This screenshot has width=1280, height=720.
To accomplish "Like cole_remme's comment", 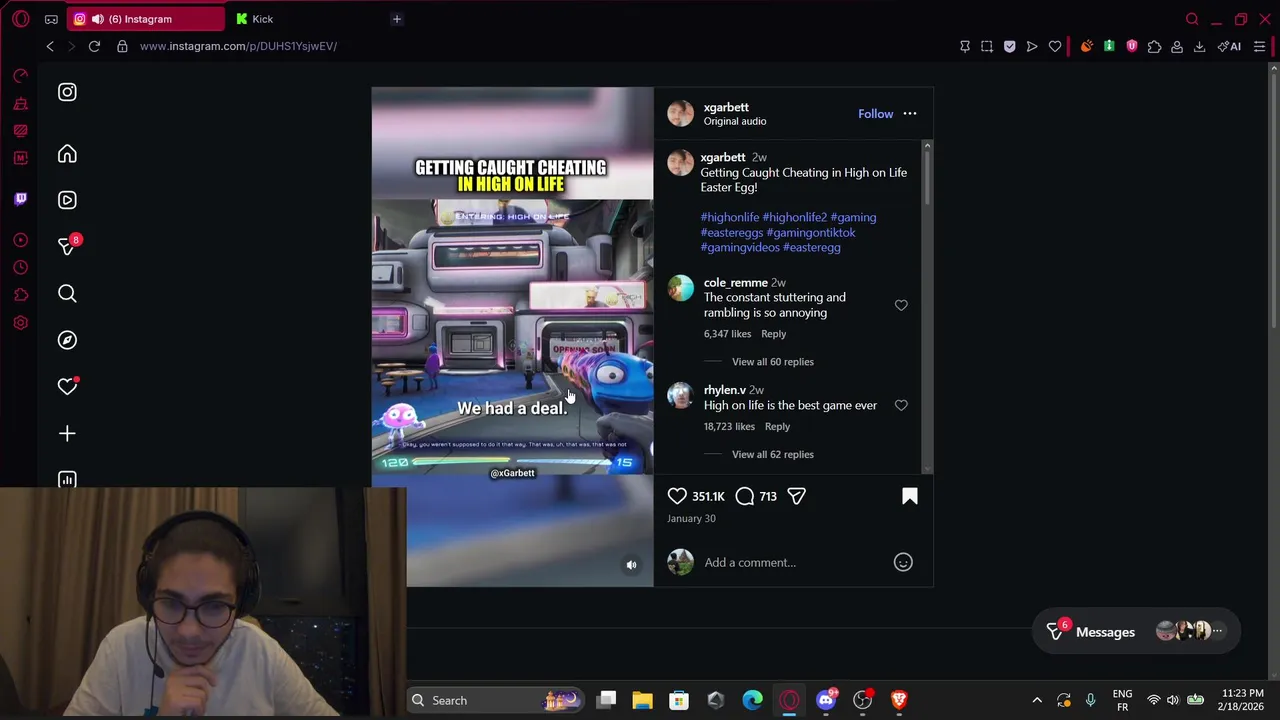I will [901, 305].
